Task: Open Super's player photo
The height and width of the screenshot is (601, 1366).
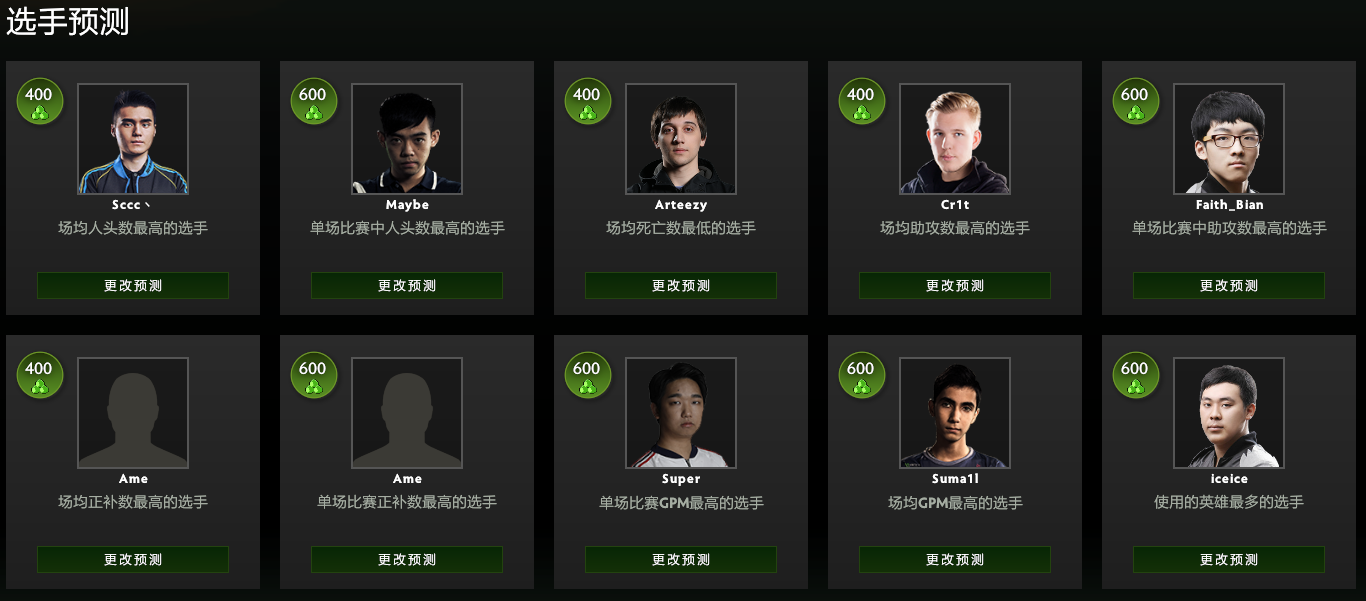Action: tap(681, 413)
